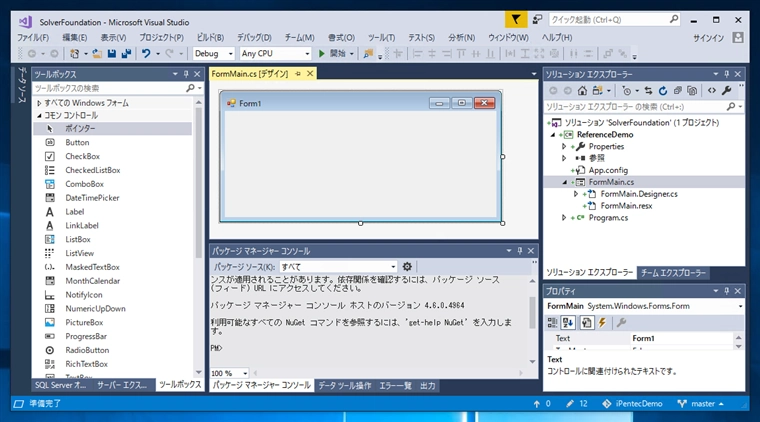This screenshot has height=422, width=760.
Task: Open the ツール(T) menu
Action: [x=381, y=37]
